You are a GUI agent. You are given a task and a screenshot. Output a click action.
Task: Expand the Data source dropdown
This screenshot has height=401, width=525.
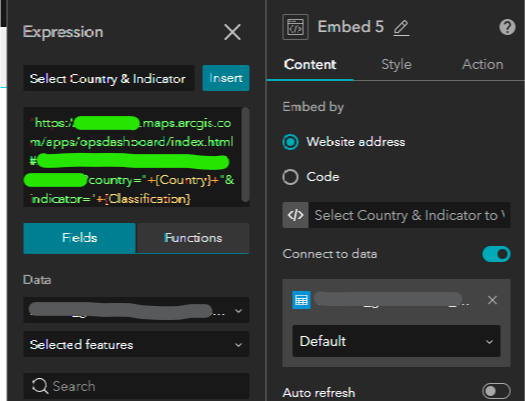click(136, 310)
